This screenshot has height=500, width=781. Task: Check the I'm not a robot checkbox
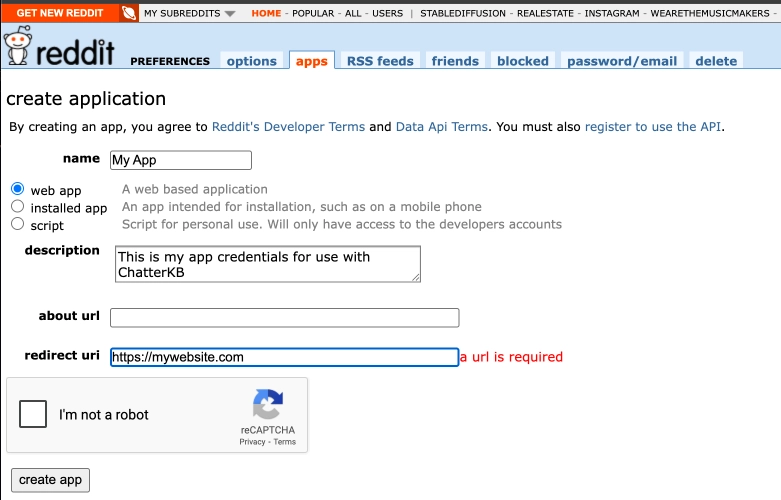point(33,414)
